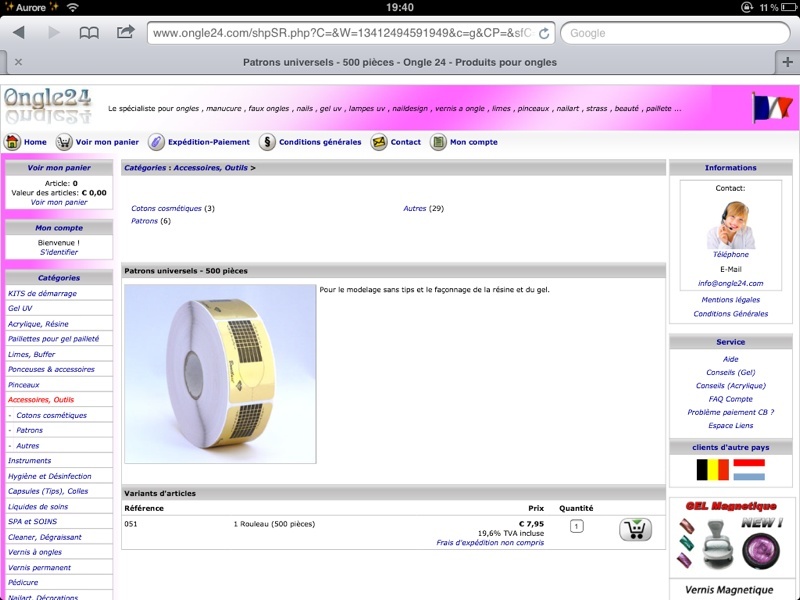Click the Ongle24 logo
Viewport: 800px width, 600px height.
[x=47, y=103]
